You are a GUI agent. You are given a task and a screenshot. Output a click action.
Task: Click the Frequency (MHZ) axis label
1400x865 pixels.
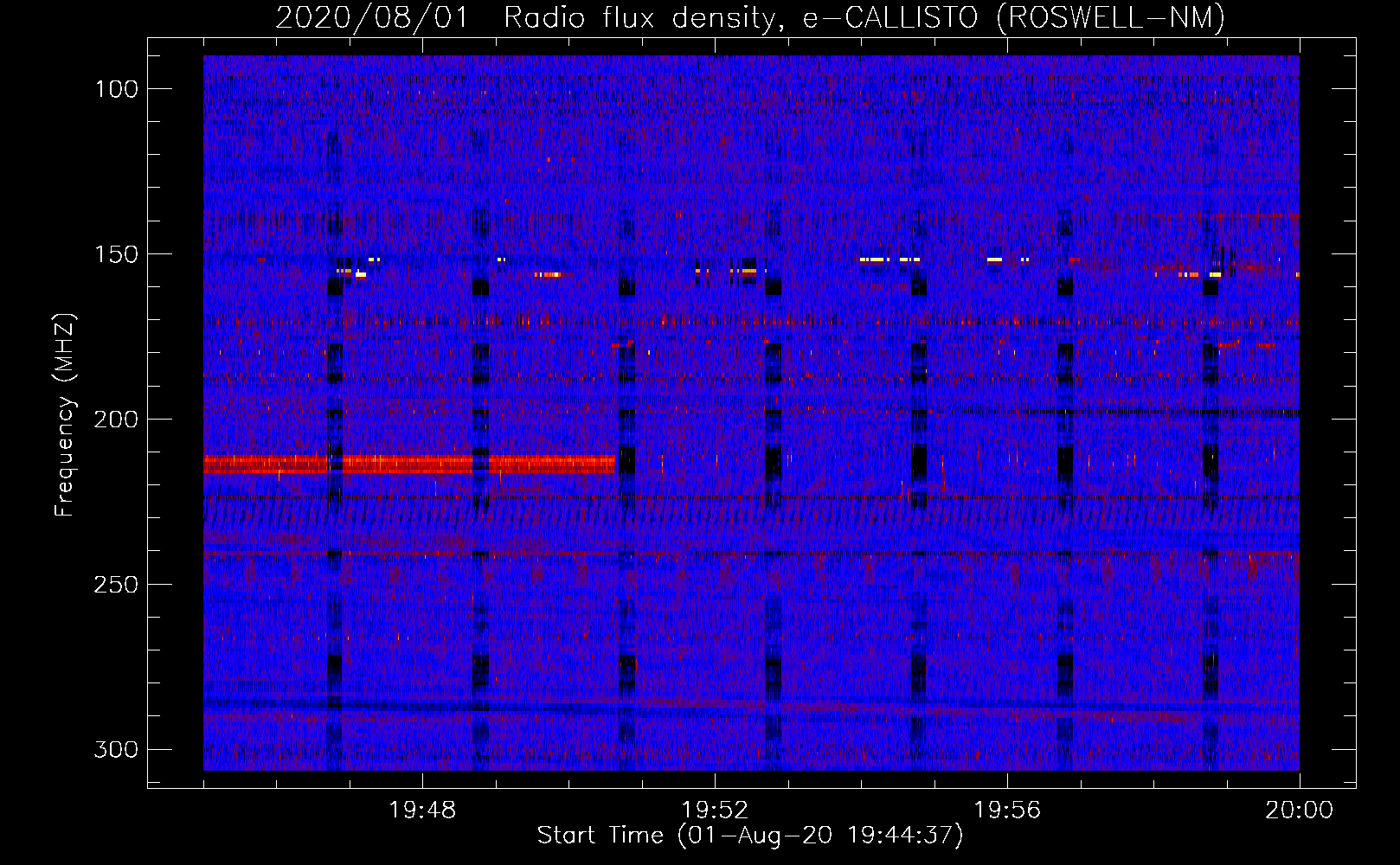[65, 414]
